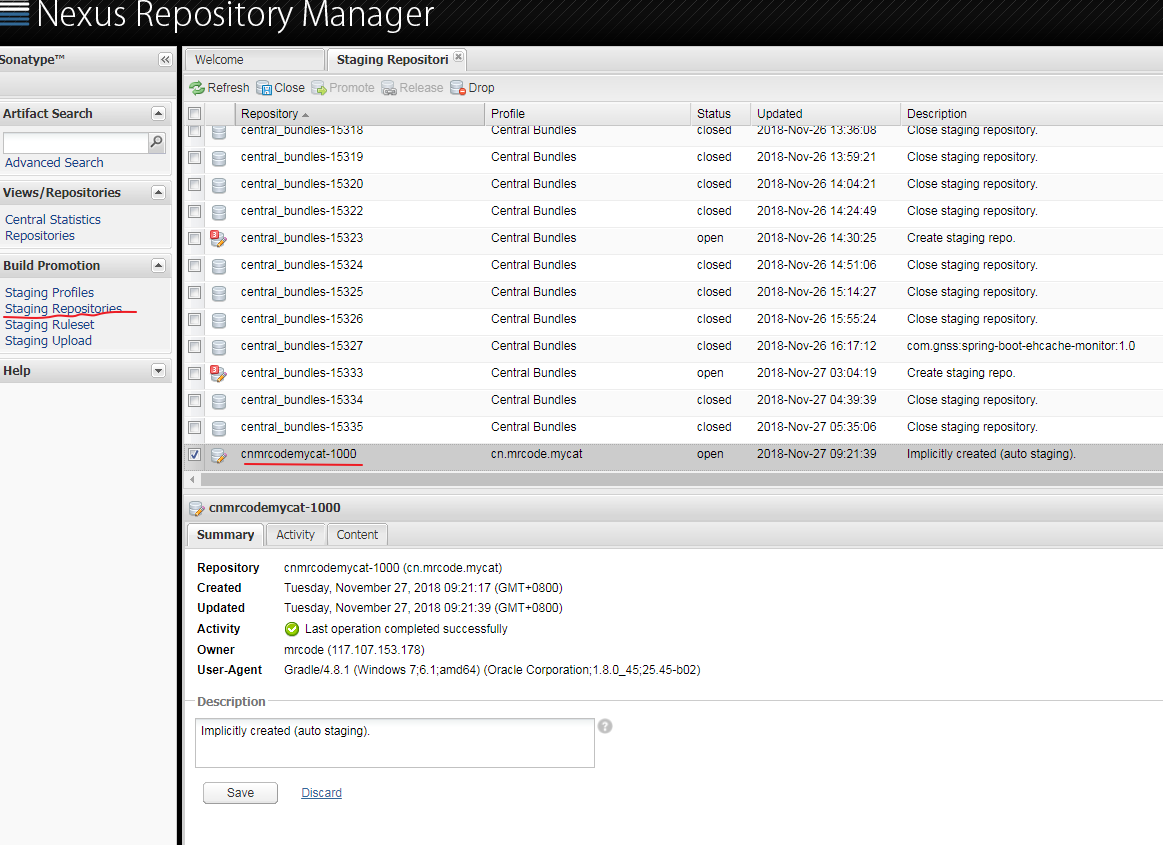1163x845 pixels.
Task: Close the Staging Repositories tab with its X
Action: tap(458, 57)
